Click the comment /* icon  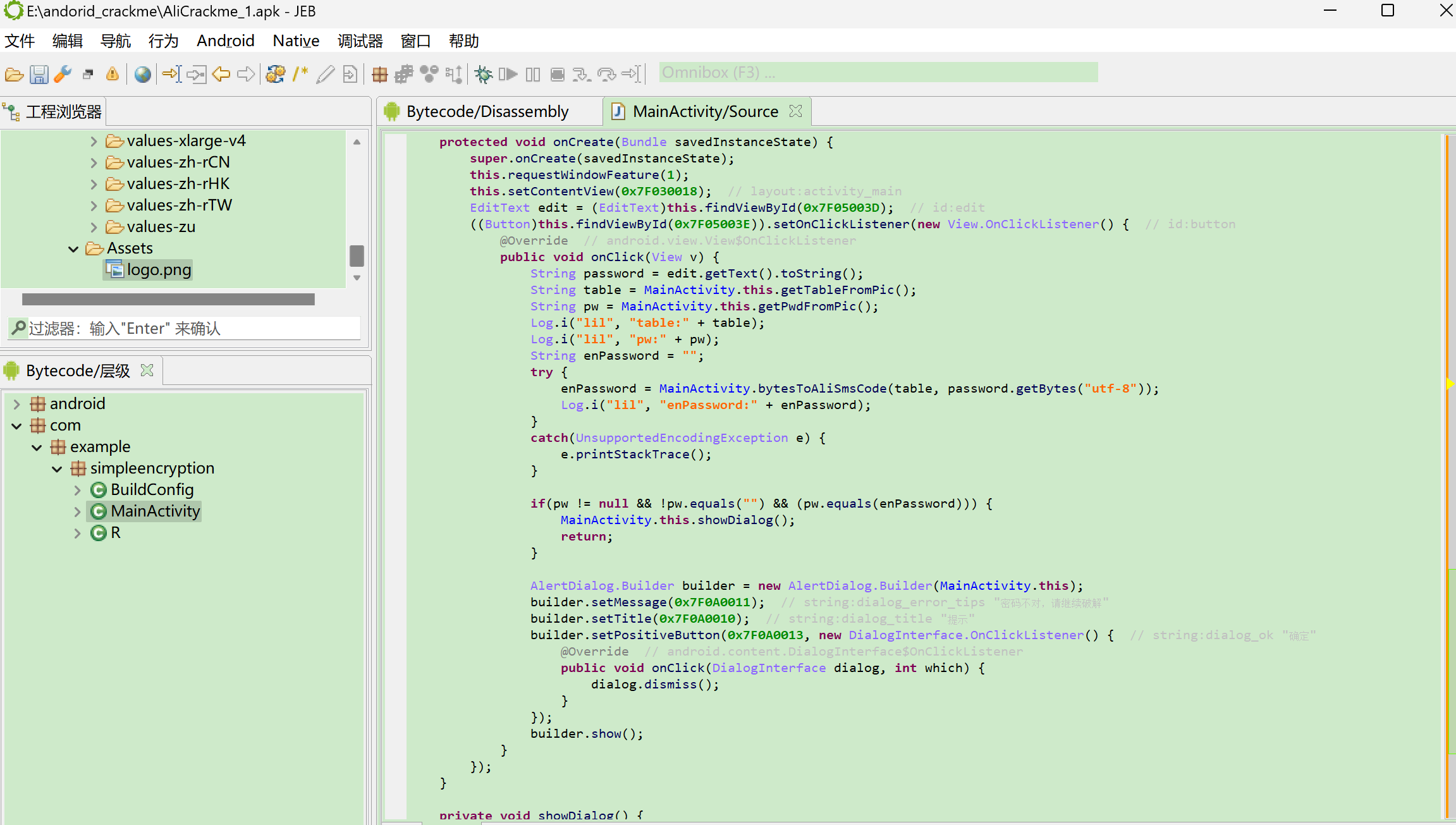pos(300,75)
